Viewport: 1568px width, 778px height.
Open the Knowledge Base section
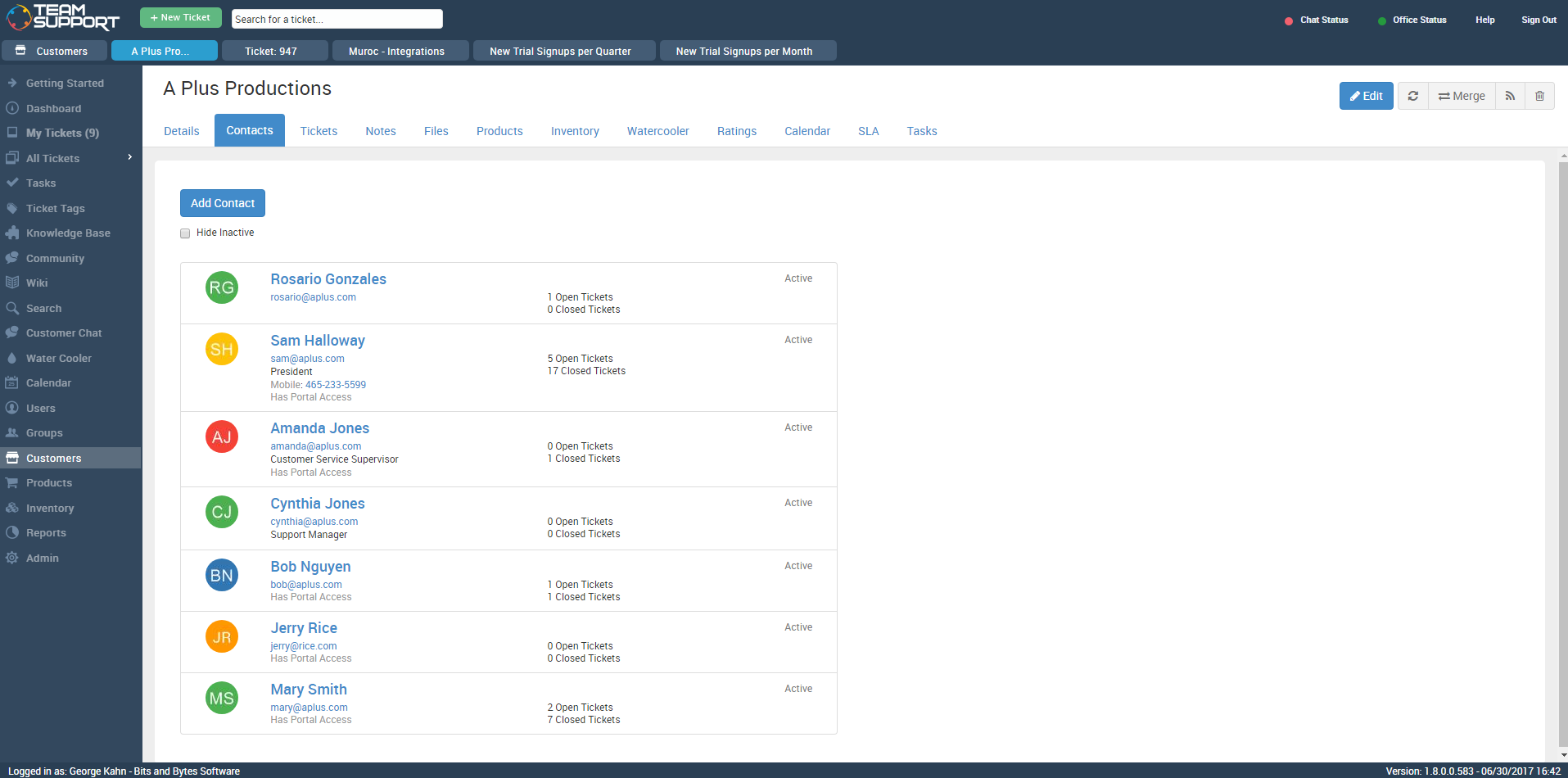coord(67,233)
